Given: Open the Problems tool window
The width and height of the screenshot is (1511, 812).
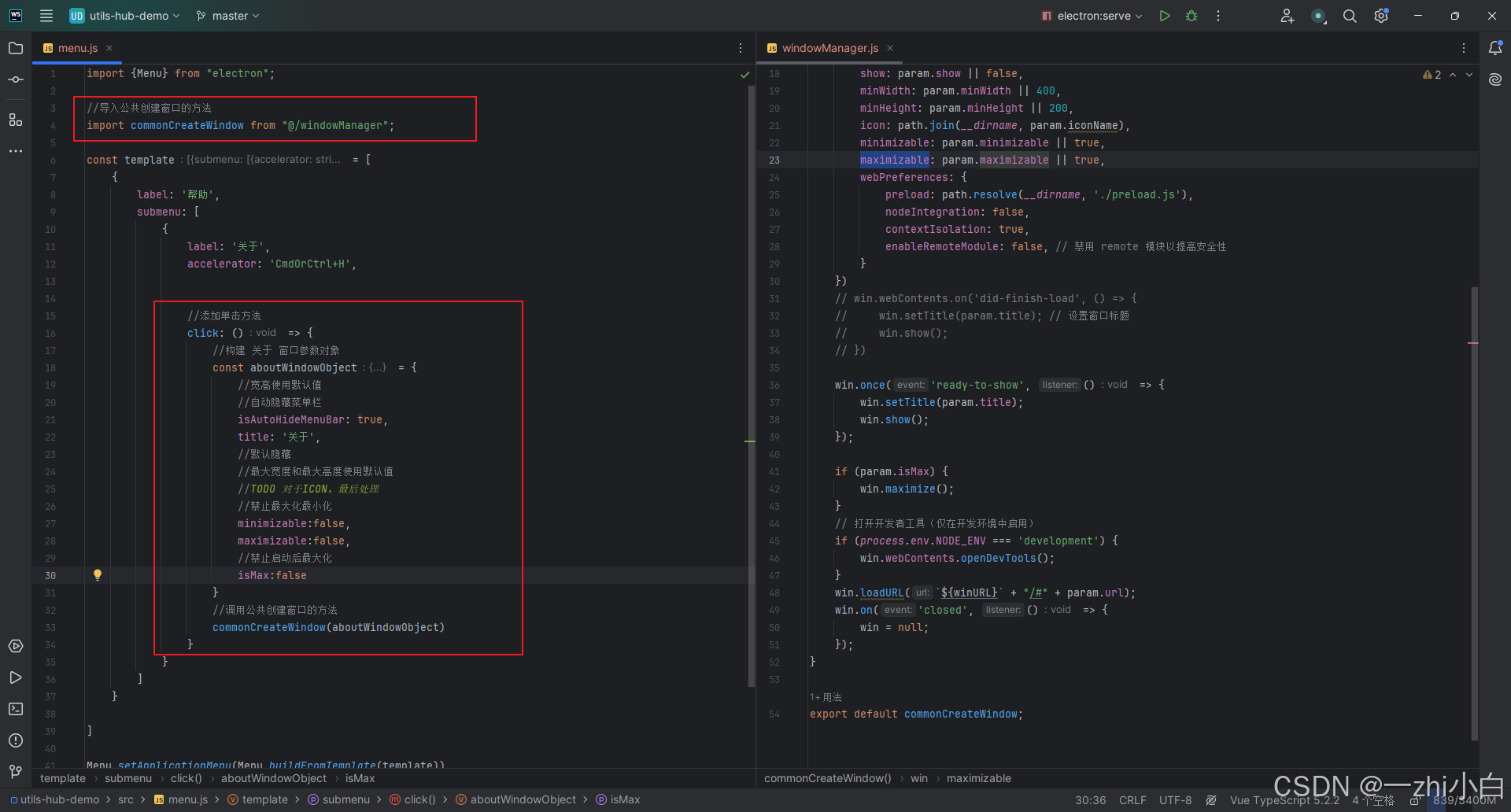Looking at the screenshot, I should point(16,740).
